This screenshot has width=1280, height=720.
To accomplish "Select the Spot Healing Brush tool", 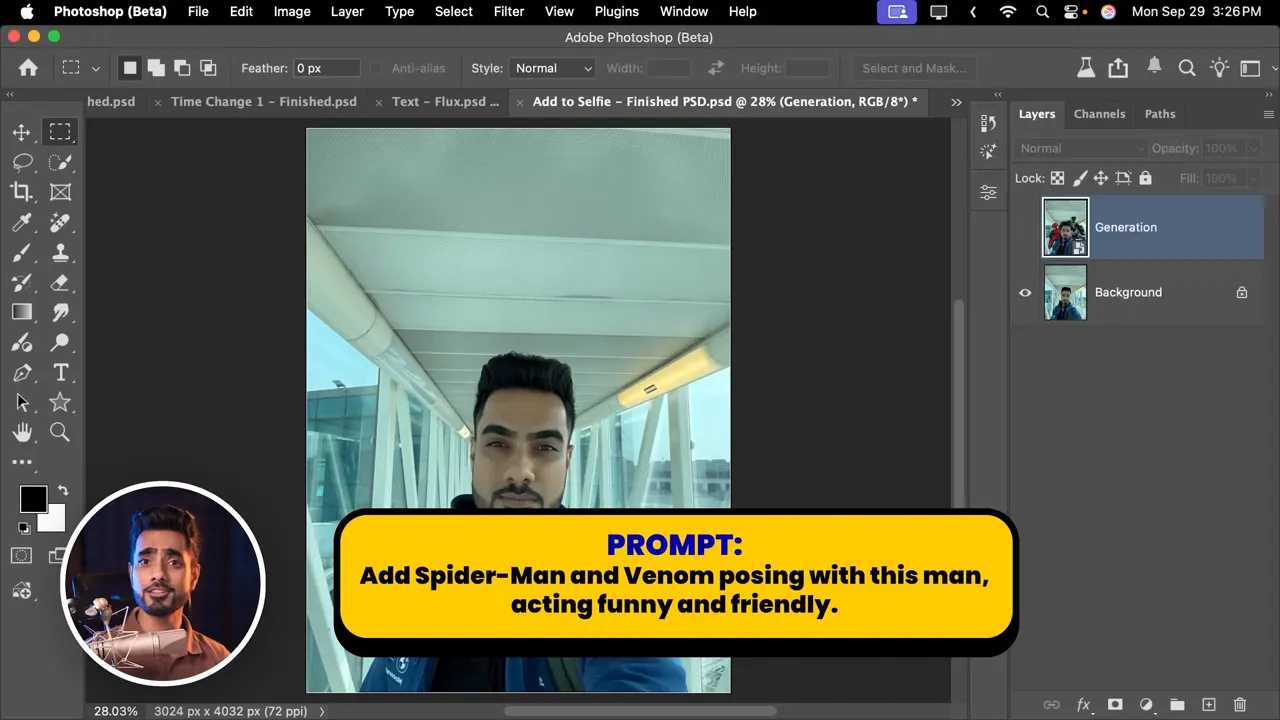I will pos(60,222).
